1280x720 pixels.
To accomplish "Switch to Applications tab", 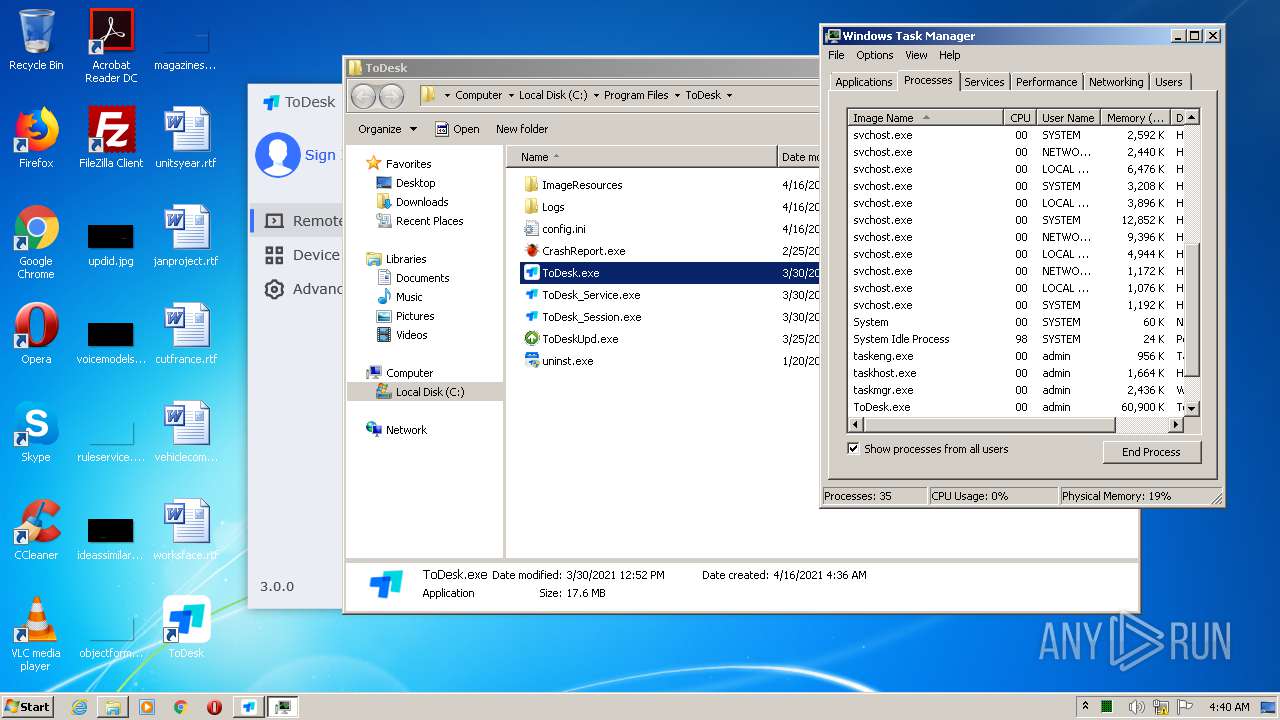I will [863, 82].
